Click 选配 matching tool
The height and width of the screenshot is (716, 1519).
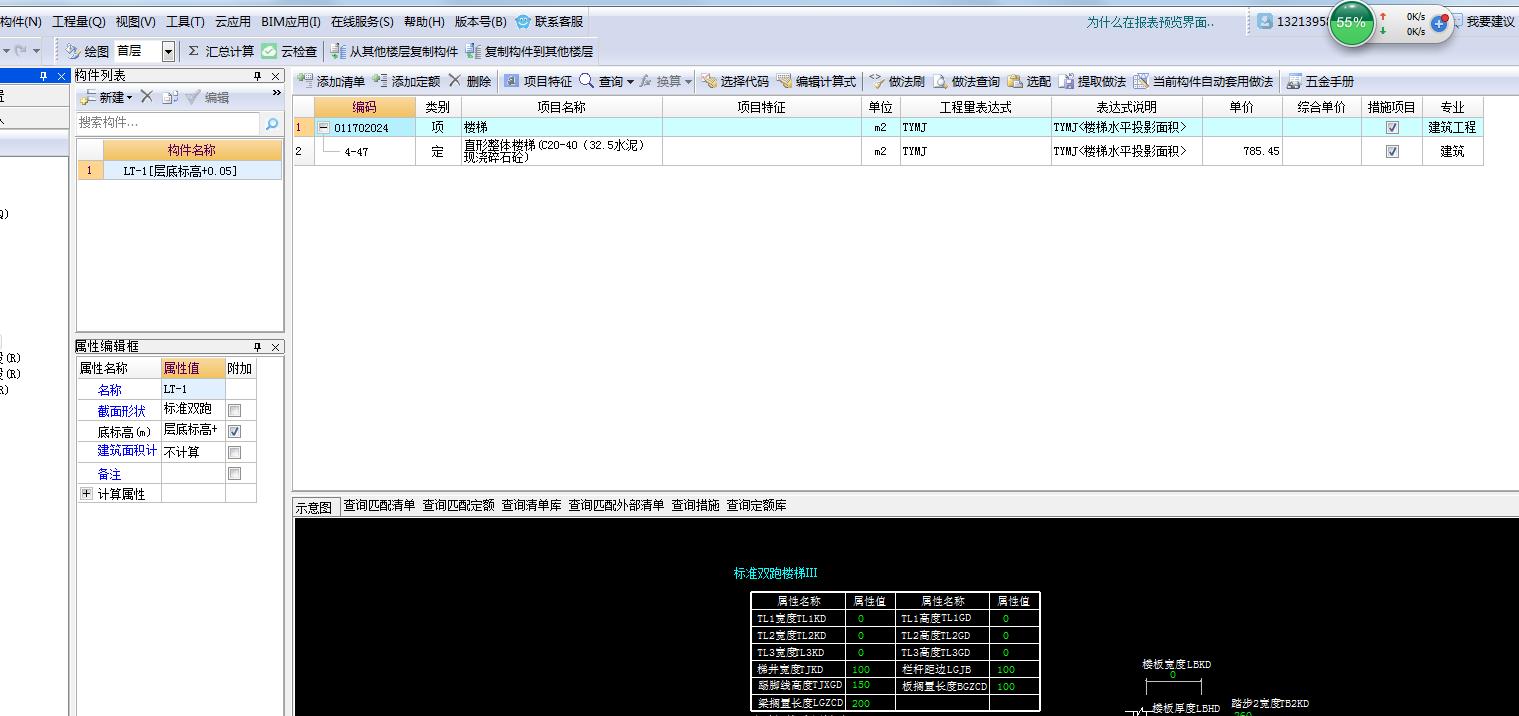[x=1029, y=81]
